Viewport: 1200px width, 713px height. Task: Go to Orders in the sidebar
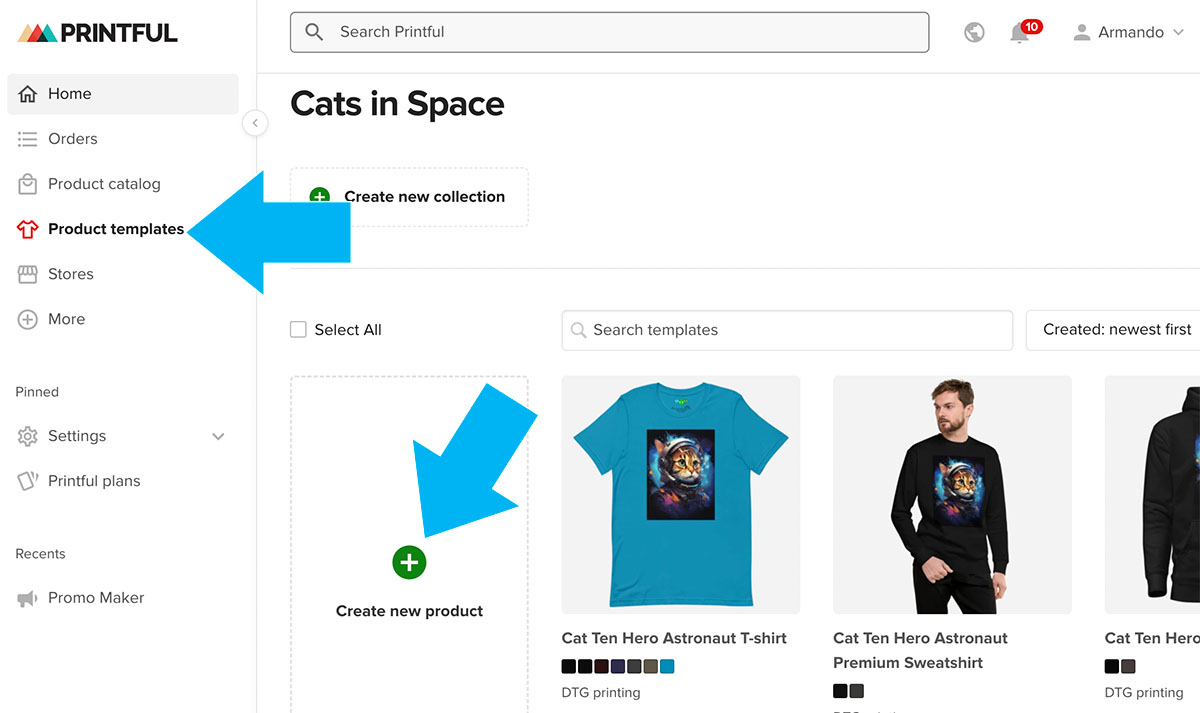click(72, 139)
